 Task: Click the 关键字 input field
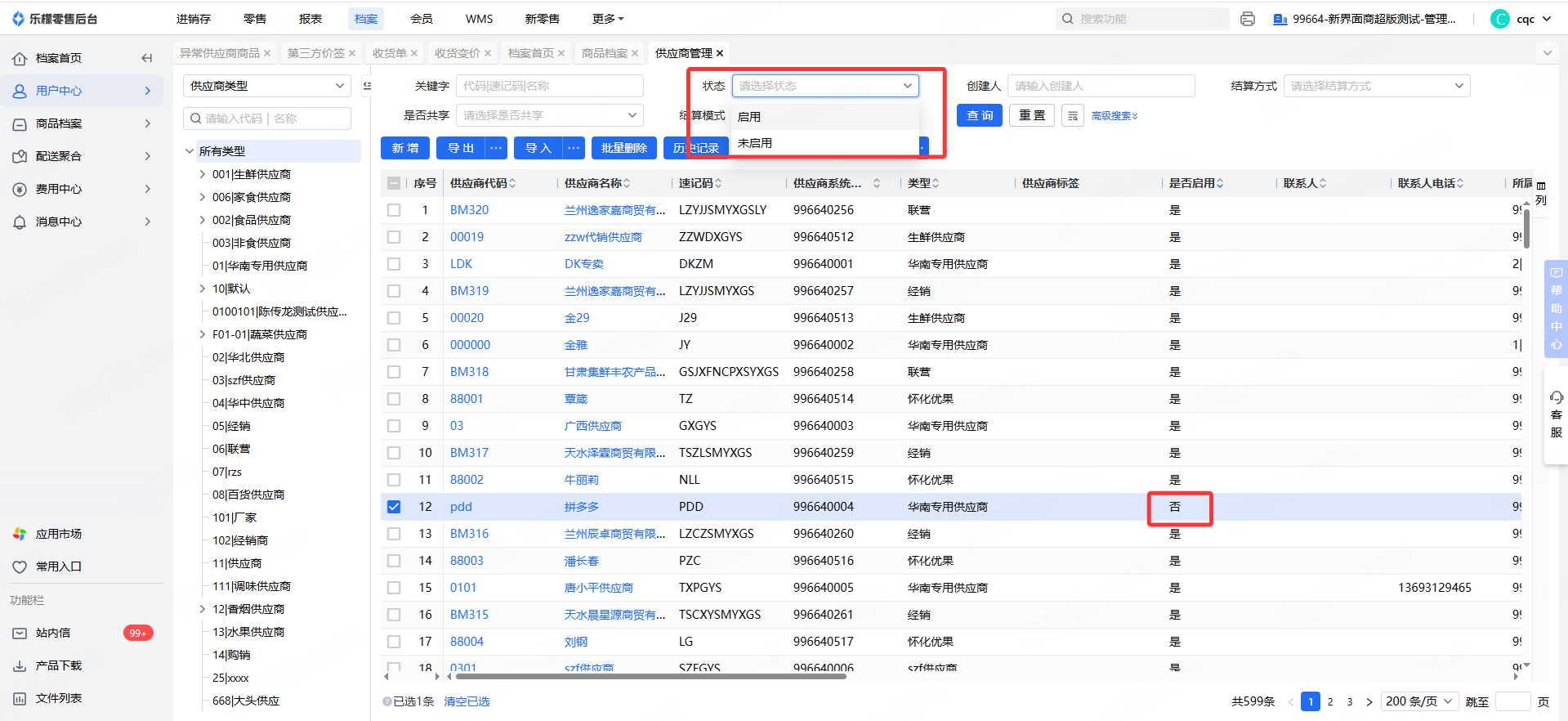(x=548, y=86)
